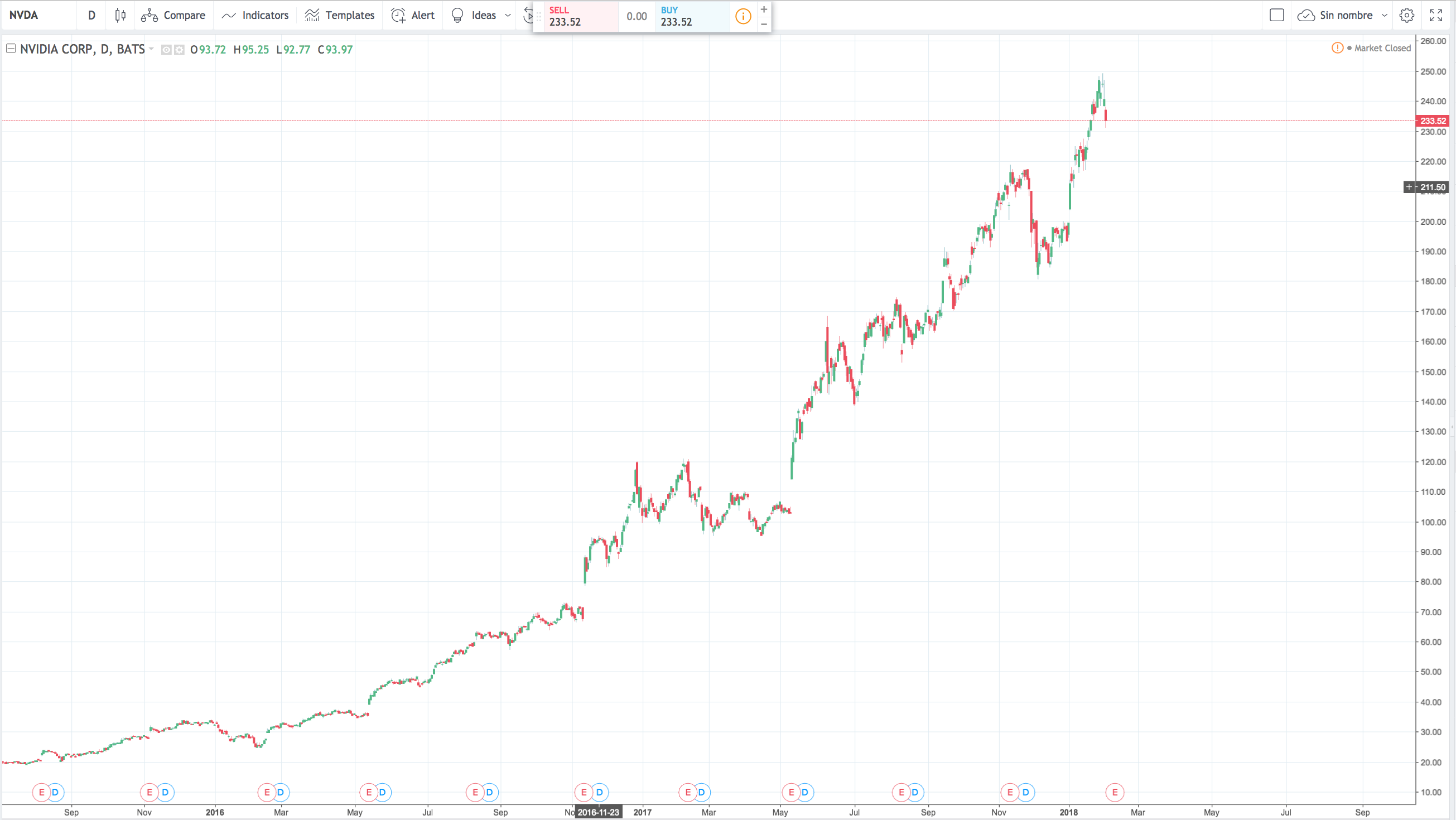Click the dividend D marker before Sep 2017
This screenshot has width=1456, height=820.
pyautogui.click(x=915, y=792)
